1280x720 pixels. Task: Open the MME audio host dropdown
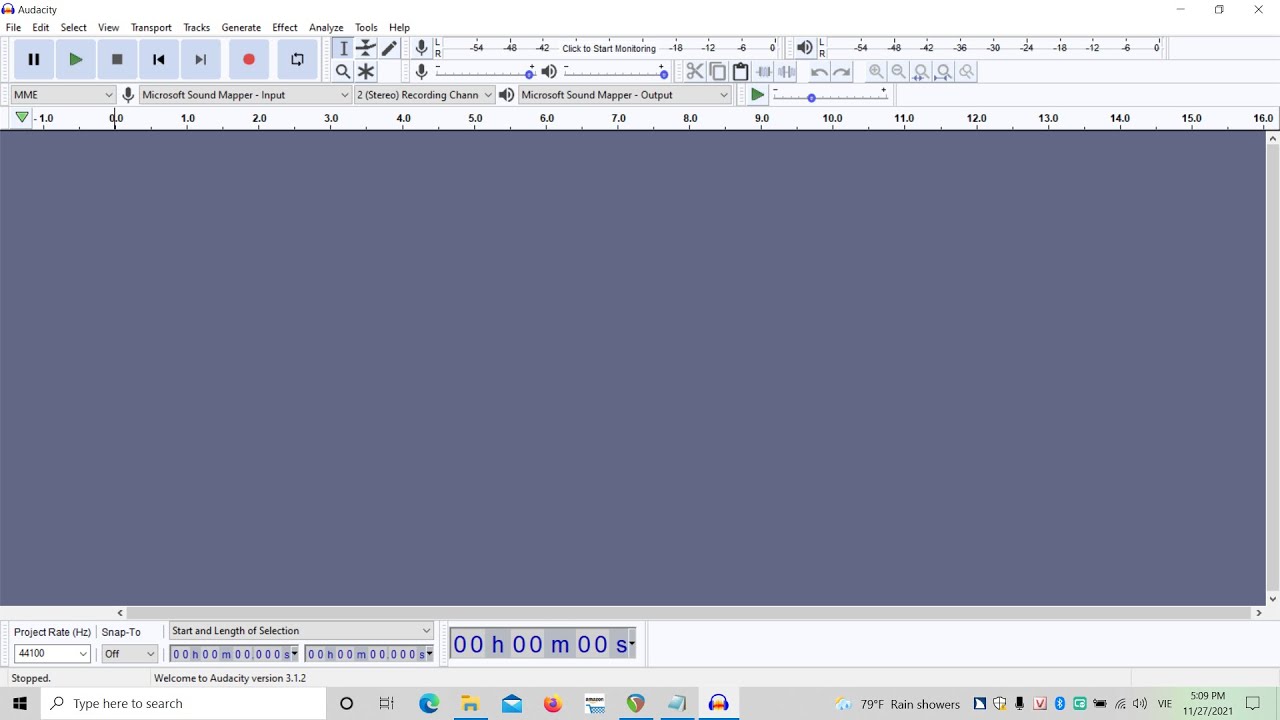[x=63, y=95]
